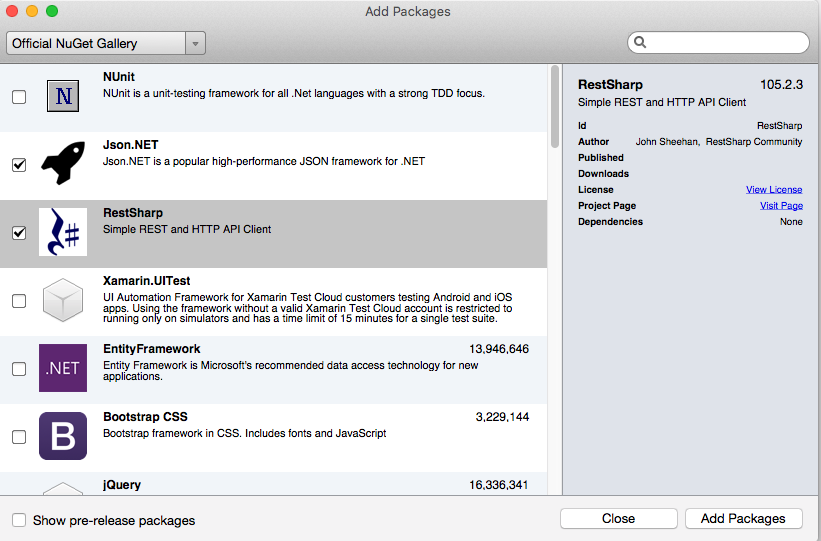Select the Bootstrap CSS title

[145, 417]
